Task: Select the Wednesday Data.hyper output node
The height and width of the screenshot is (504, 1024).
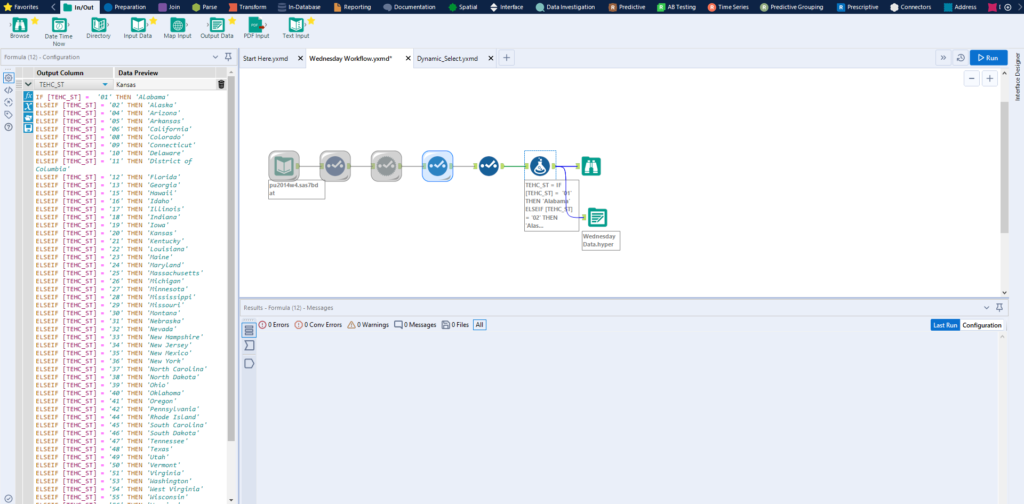Action: (597, 217)
